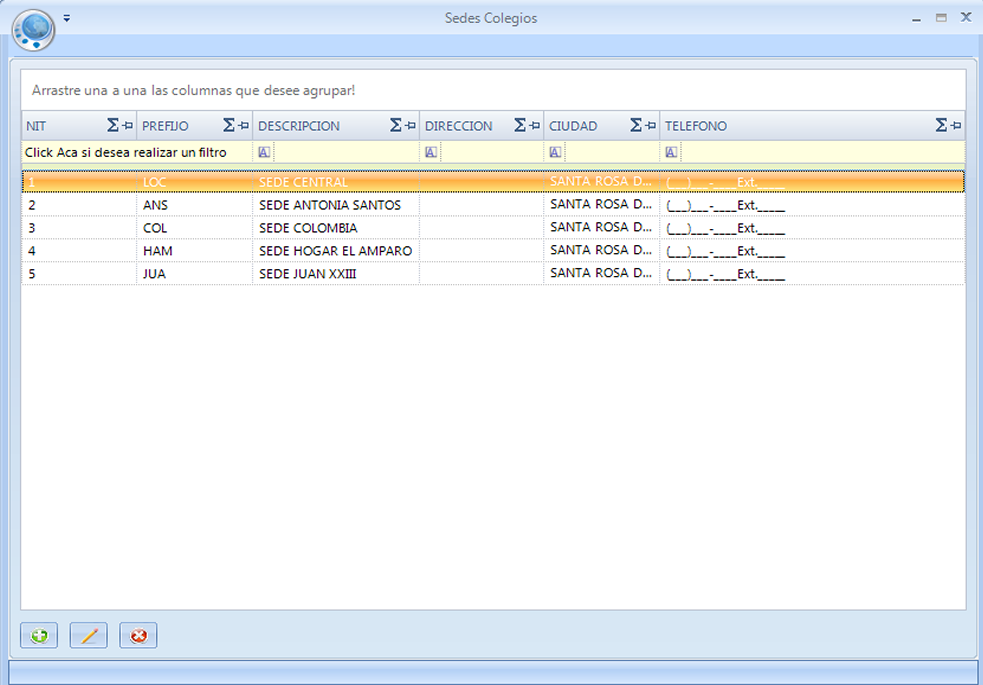Toggle the pin on the CIUDAD column

click(651, 126)
